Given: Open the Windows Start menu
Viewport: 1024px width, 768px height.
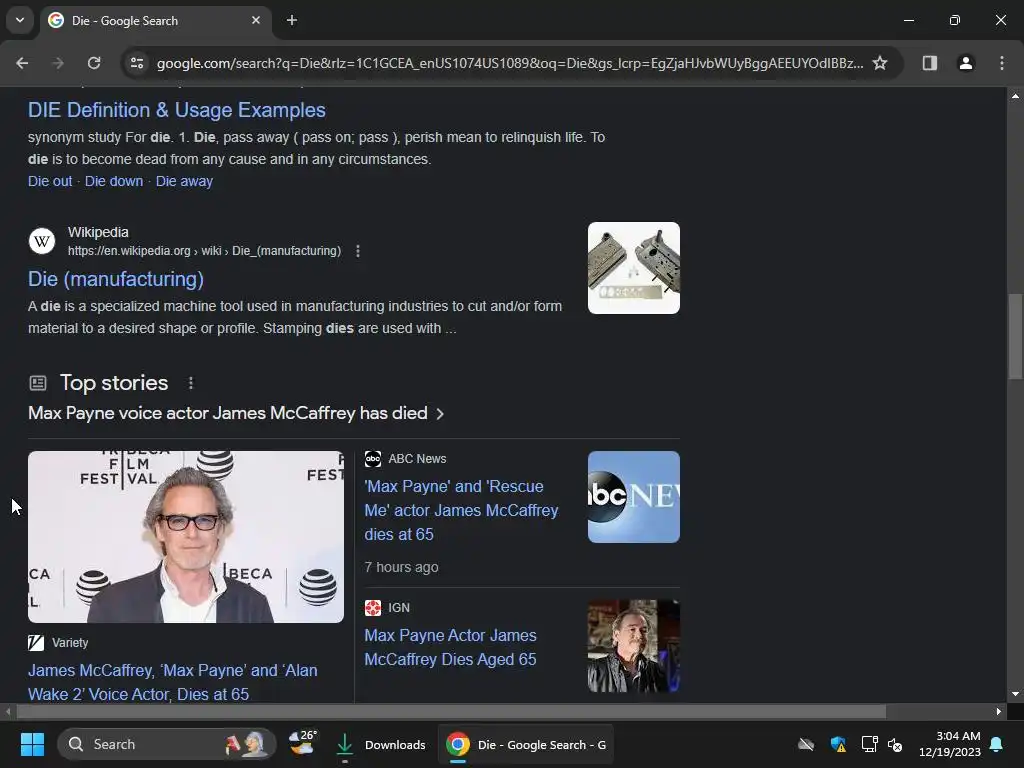Looking at the screenshot, I should coord(32,744).
